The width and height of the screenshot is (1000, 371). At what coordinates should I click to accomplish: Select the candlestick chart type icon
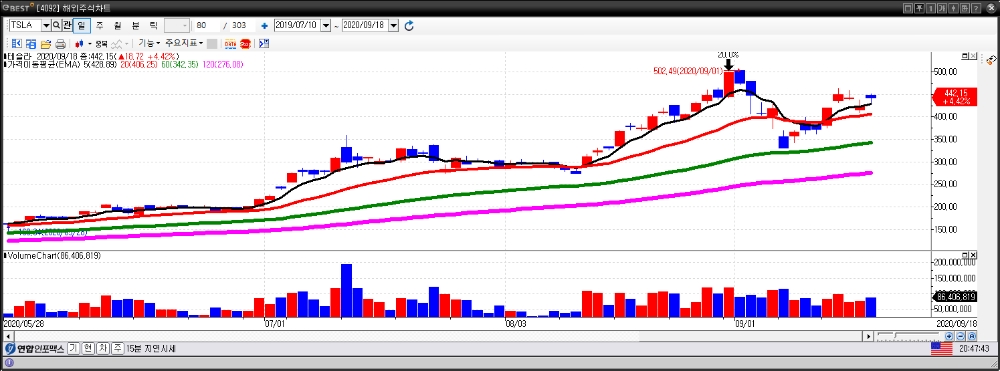[x=79, y=43]
